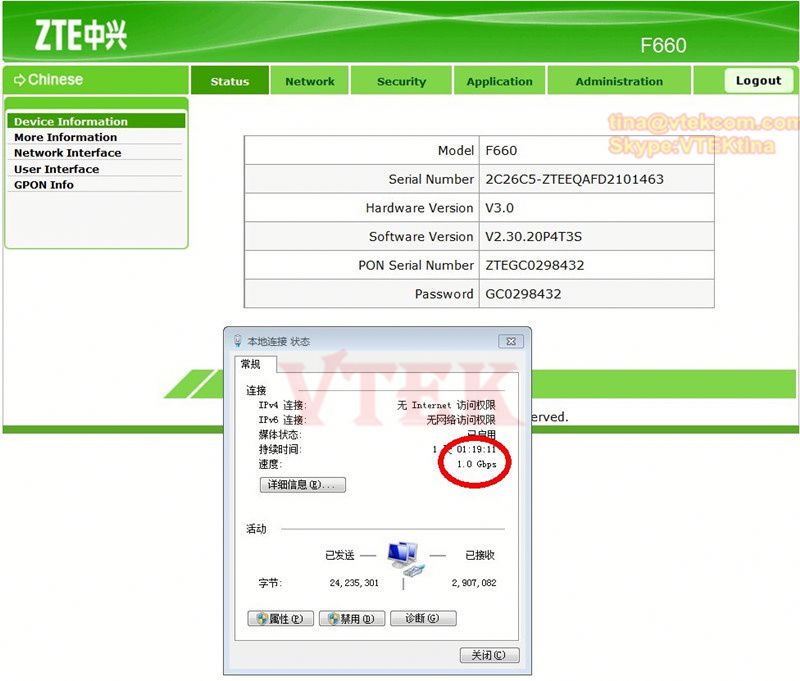Click the 关闭 close button
The height and width of the screenshot is (681, 800).
coord(489,655)
